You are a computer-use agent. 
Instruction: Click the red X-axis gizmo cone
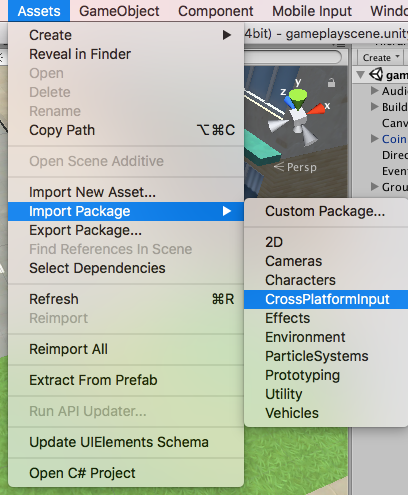316,109
